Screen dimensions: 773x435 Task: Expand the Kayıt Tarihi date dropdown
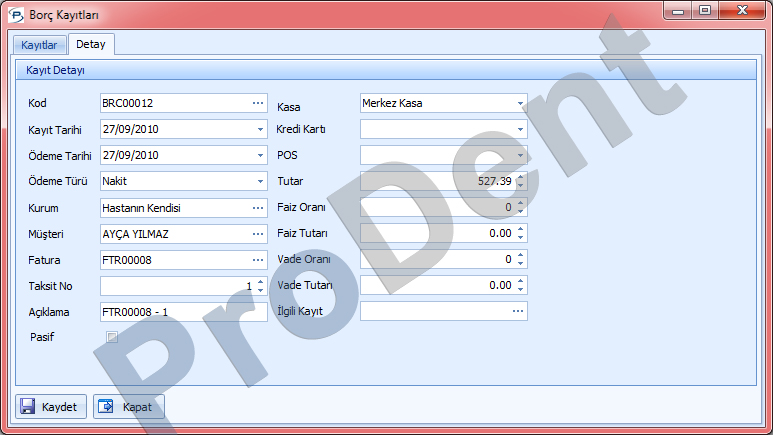pyautogui.click(x=260, y=129)
